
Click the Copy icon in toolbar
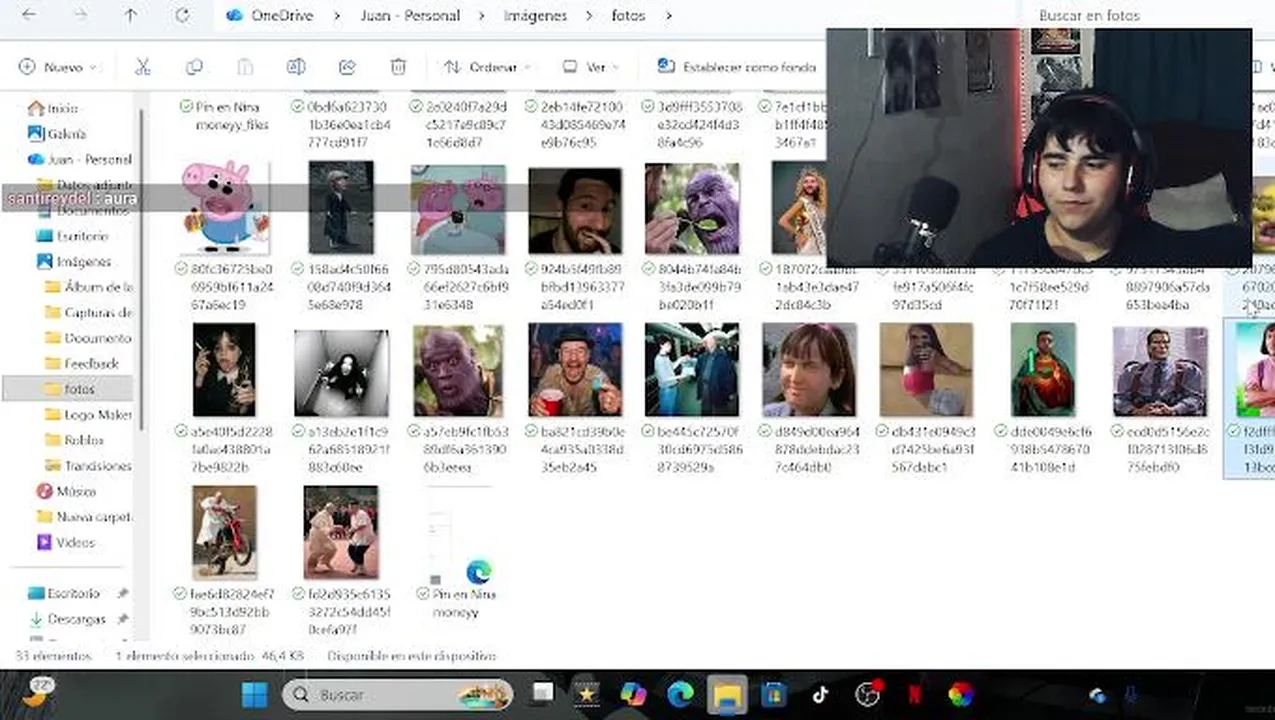[194, 67]
